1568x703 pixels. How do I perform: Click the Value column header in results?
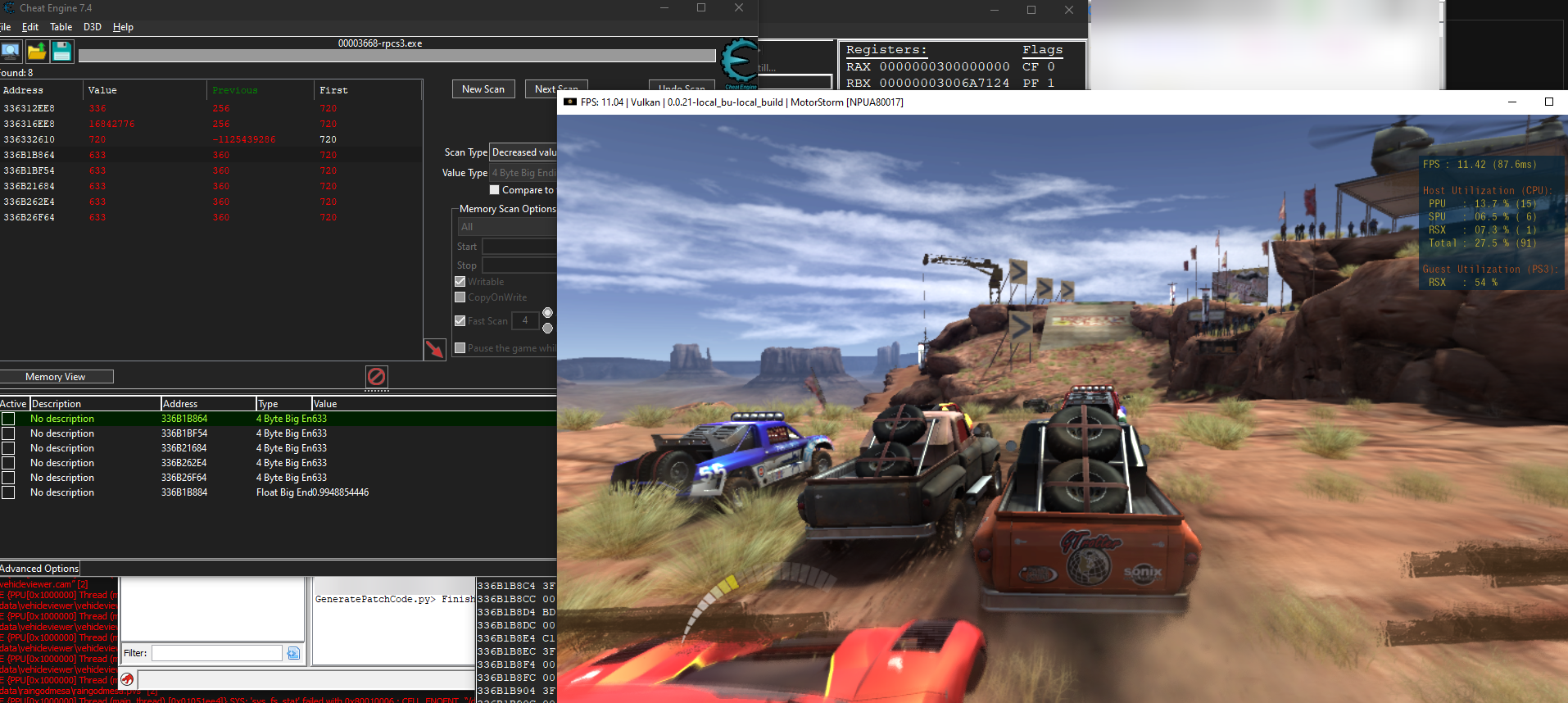(145, 90)
